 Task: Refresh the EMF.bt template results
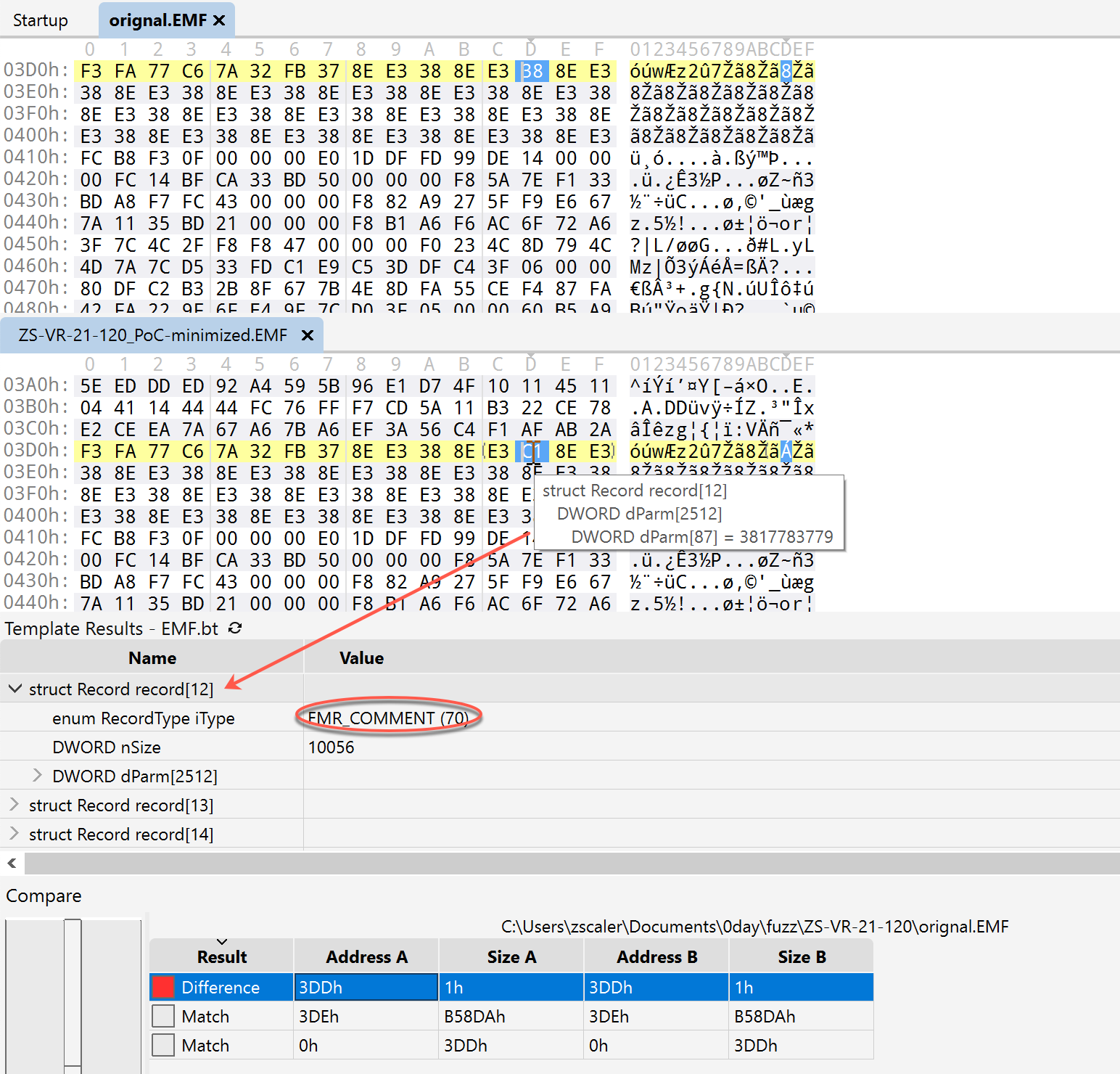click(x=235, y=628)
